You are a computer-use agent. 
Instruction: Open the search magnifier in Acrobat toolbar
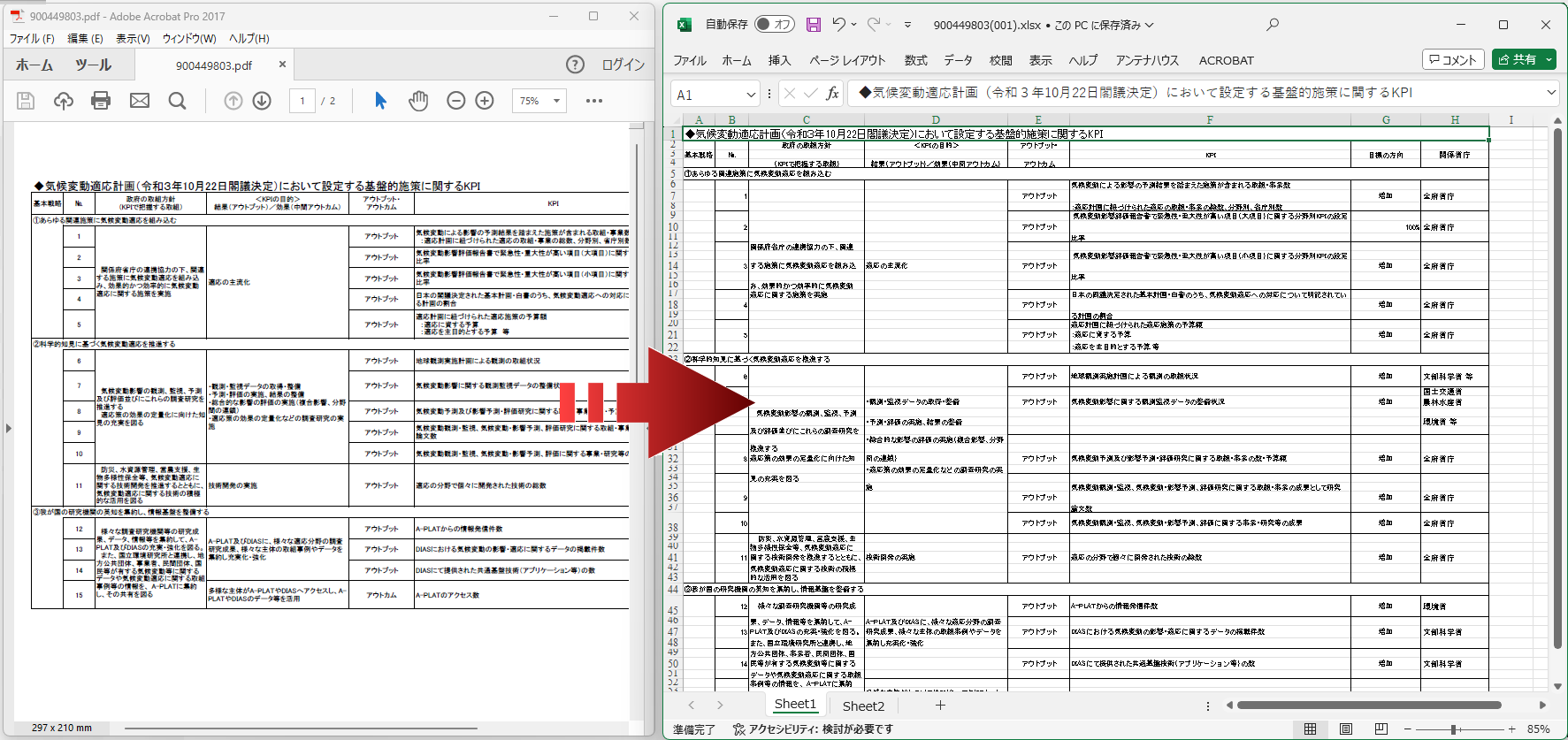pyautogui.click(x=178, y=101)
